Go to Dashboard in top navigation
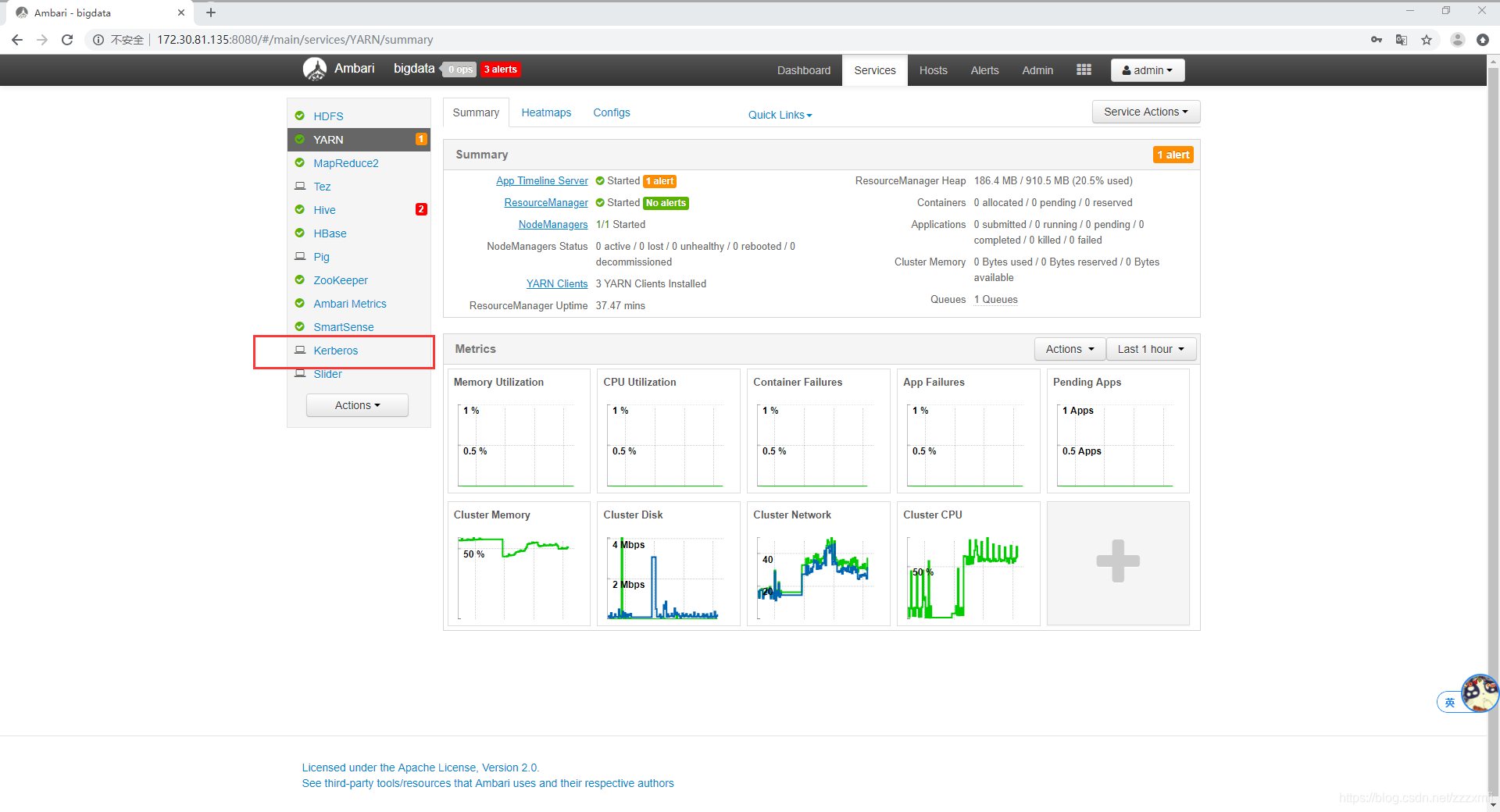This screenshot has height=812, width=1500. 804,70
